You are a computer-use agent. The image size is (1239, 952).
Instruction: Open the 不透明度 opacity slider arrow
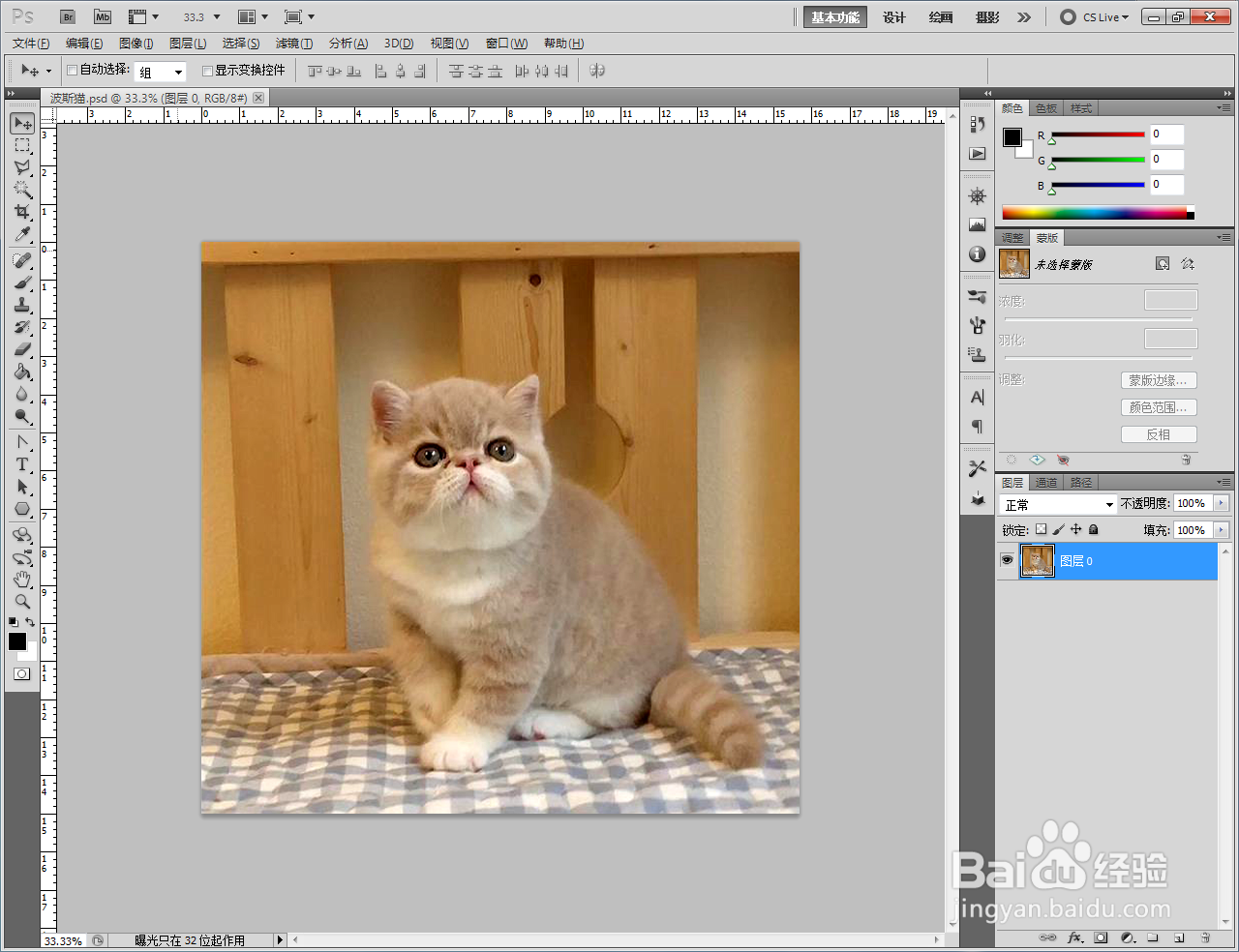pyautogui.click(x=1221, y=503)
